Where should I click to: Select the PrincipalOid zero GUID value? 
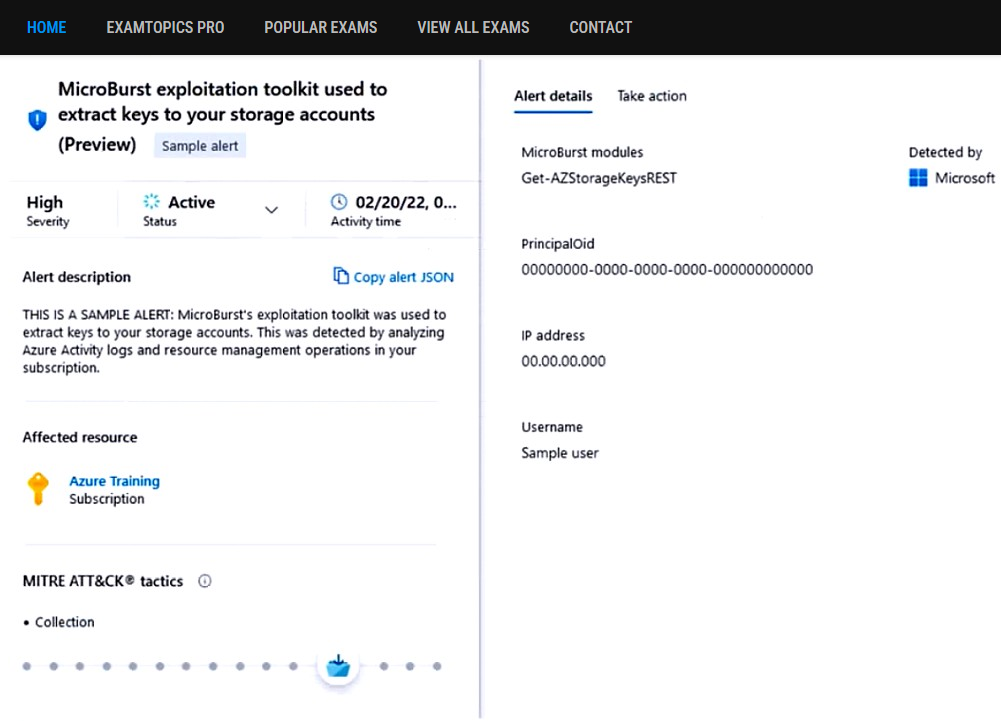click(x=667, y=269)
